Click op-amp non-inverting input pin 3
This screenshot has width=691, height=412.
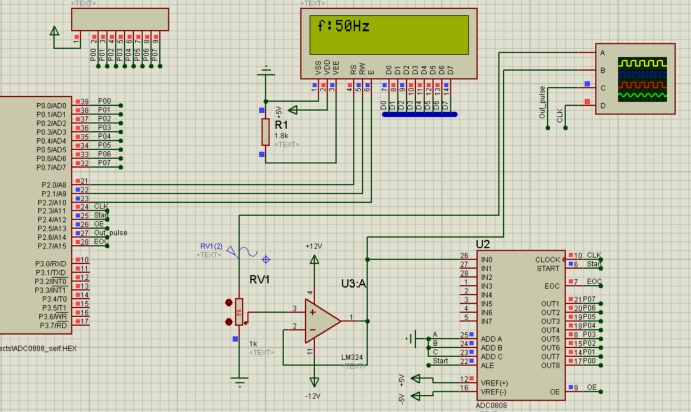(294, 308)
